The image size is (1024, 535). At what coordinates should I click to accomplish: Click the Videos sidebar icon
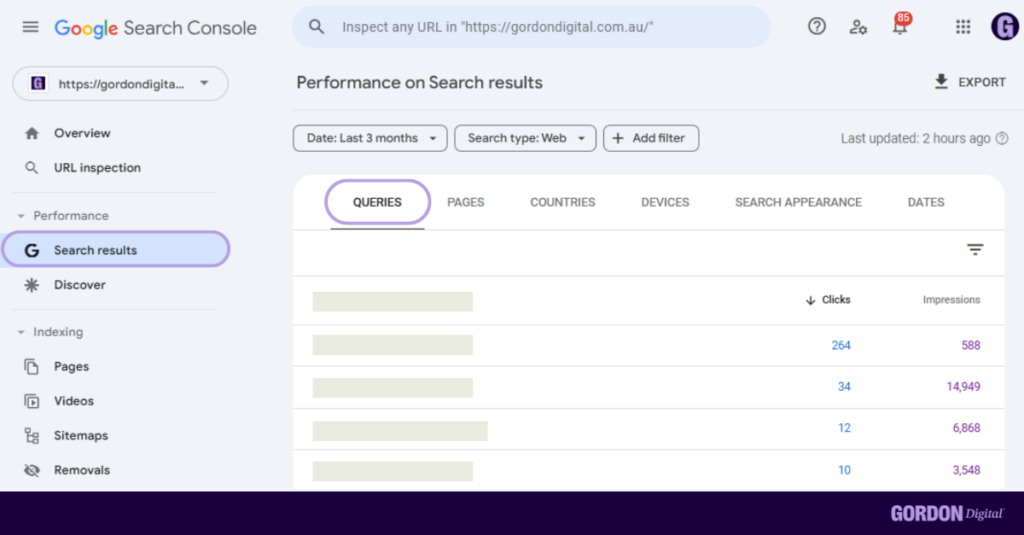(x=31, y=401)
